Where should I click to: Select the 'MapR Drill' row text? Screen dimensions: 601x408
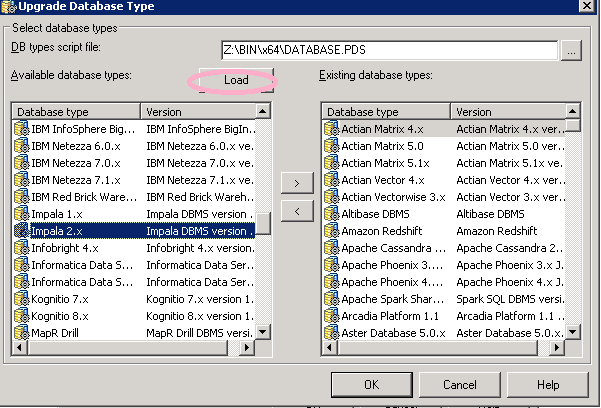point(55,333)
